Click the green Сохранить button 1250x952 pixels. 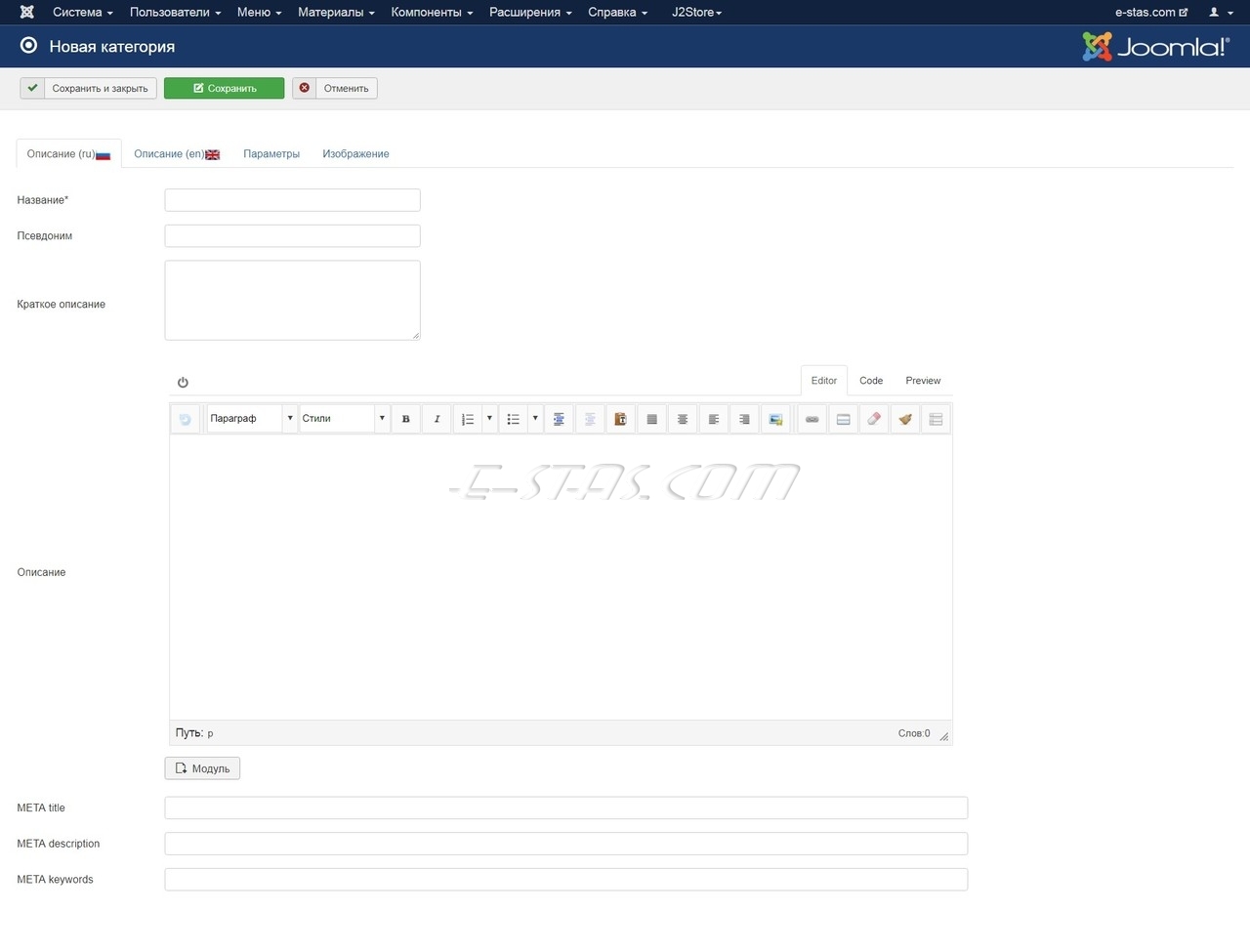pyautogui.click(x=225, y=89)
